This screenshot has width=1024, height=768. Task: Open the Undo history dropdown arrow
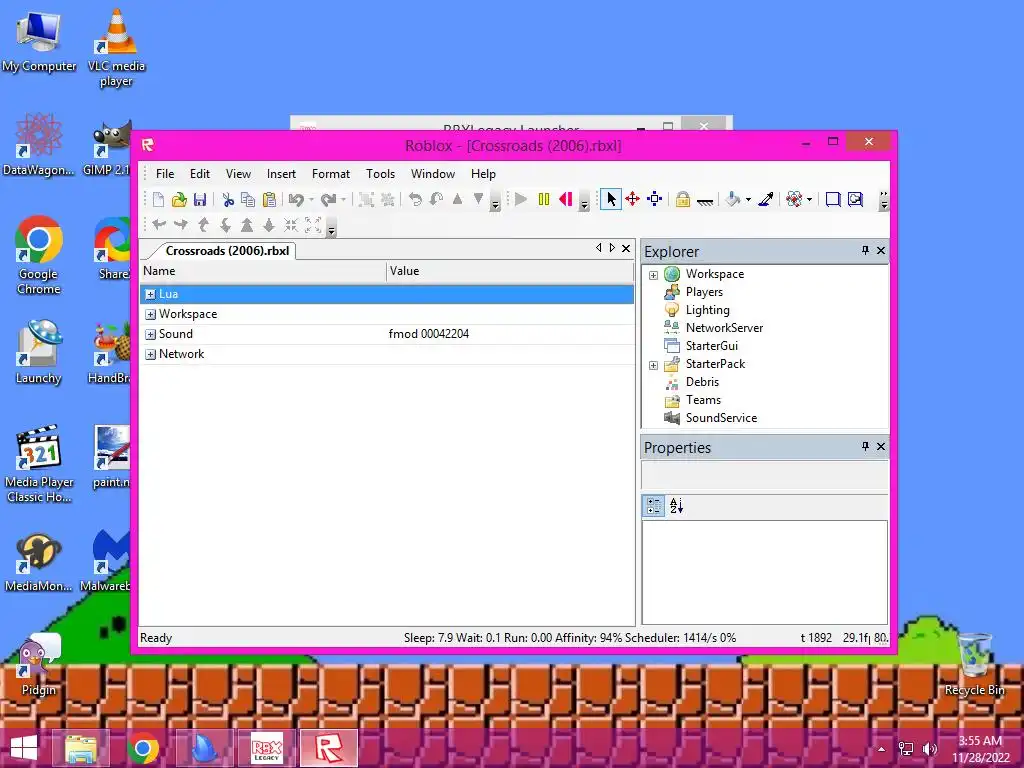click(312, 200)
